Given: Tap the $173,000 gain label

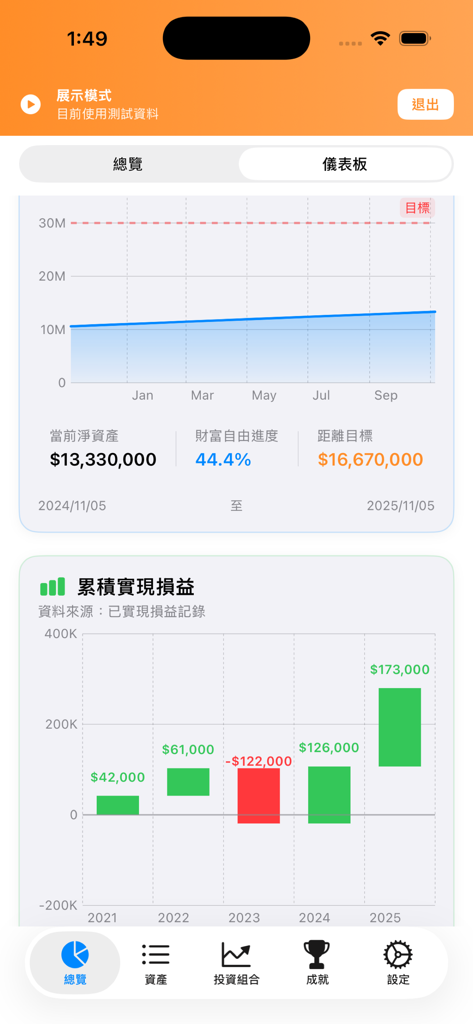Looking at the screenshot, I should click(400, 669).
